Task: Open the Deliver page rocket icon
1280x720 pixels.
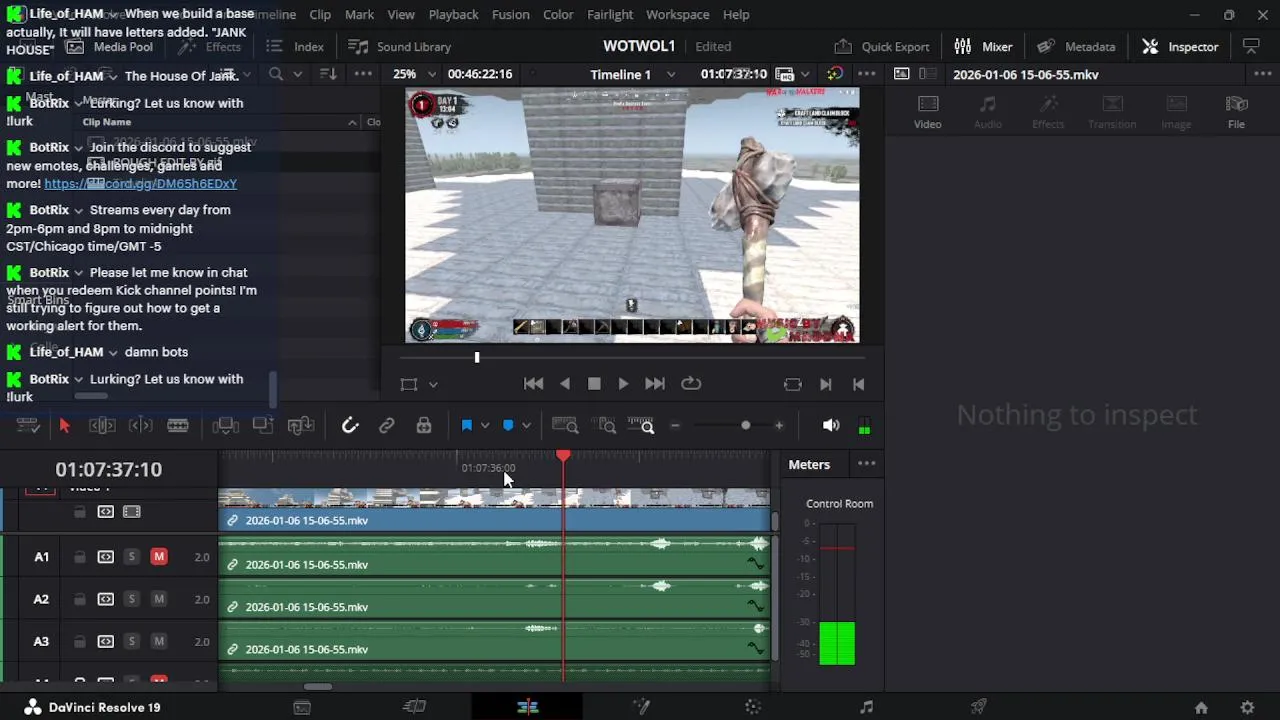Action: point(979,707)
